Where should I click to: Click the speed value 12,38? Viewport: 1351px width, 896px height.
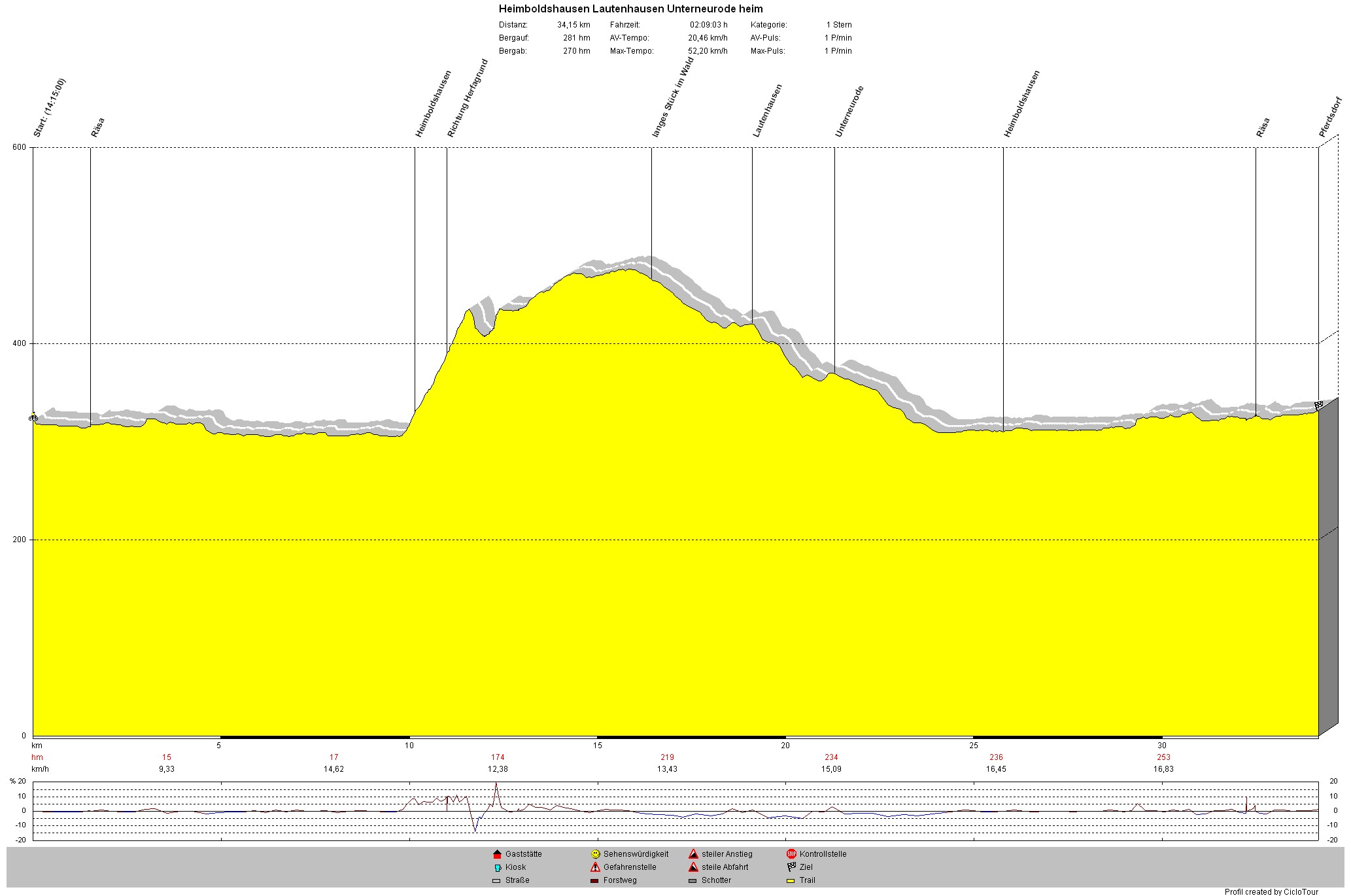click(498, 769)
